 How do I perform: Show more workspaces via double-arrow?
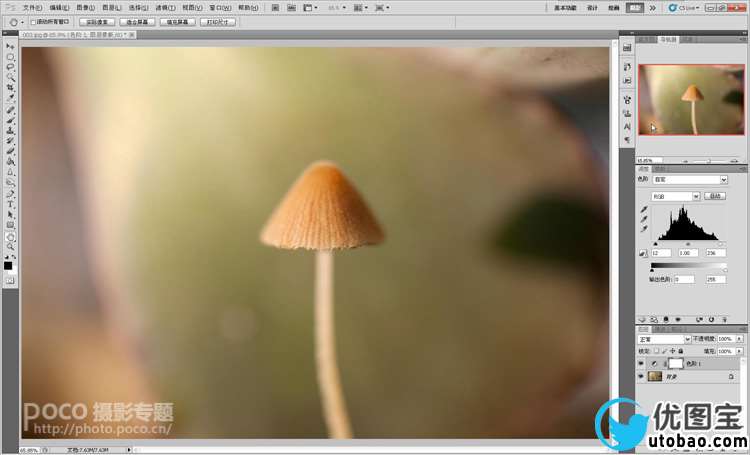click(x=652, y=8)
